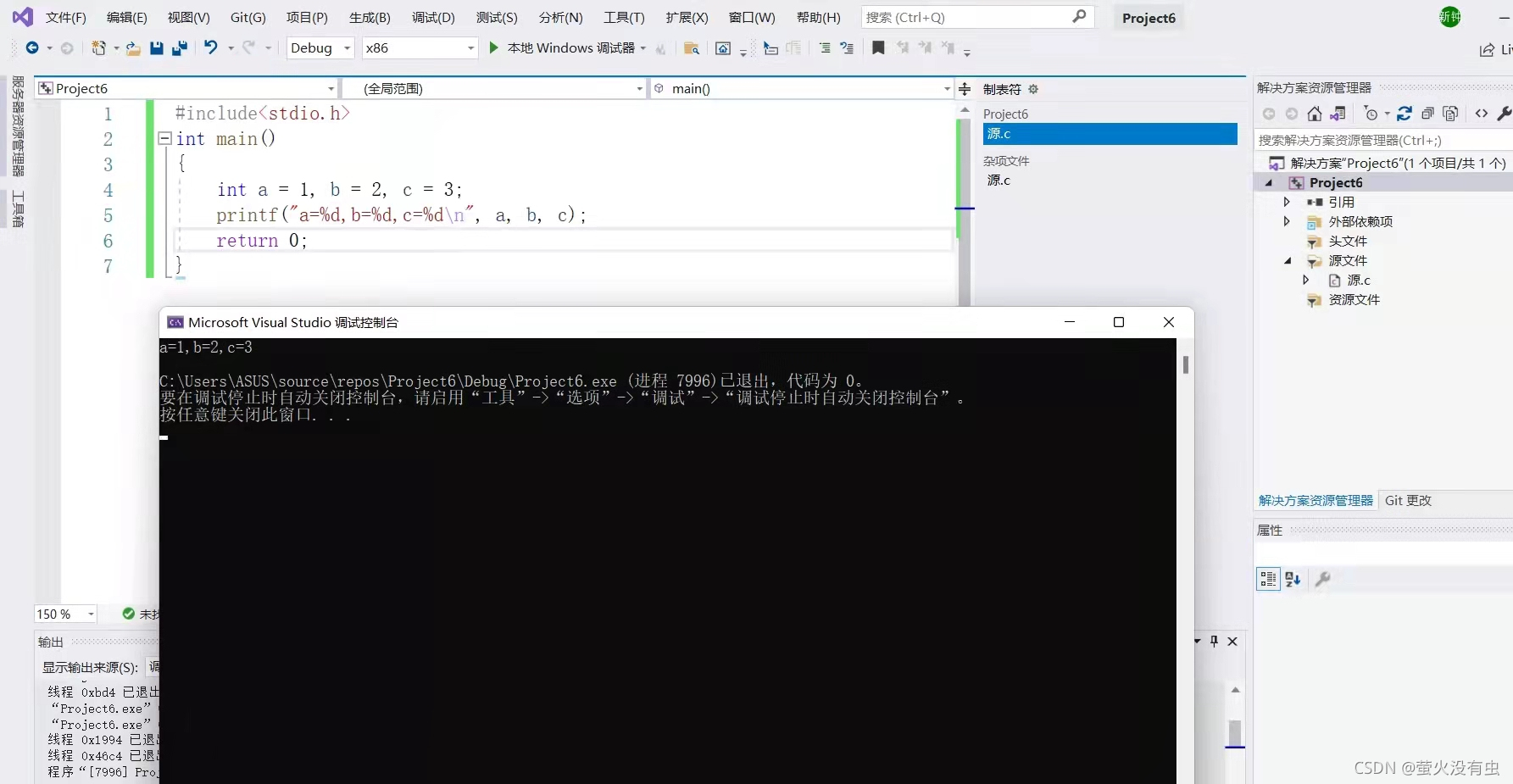Select the highlighted 源.c tab in 制表符 panel
Screen dimensions: 1513x784
(x=1110, y=134)
